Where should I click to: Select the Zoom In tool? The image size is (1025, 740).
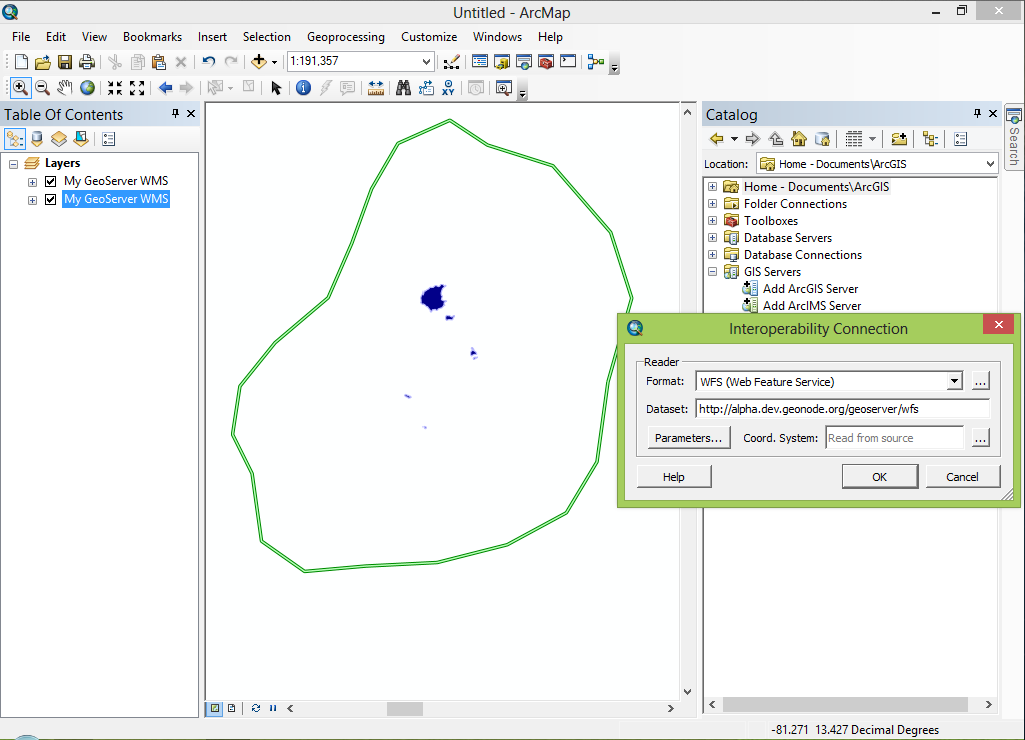[x=20, y=88]
